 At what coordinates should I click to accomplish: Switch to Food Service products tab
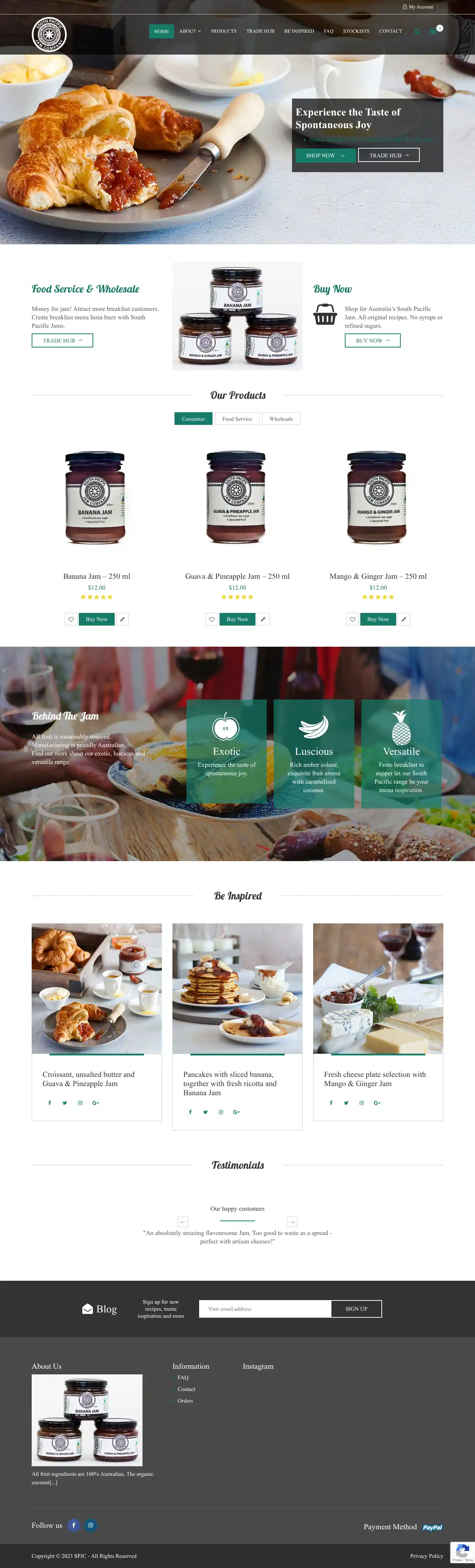pyautogui.click(x=237, y=419)
